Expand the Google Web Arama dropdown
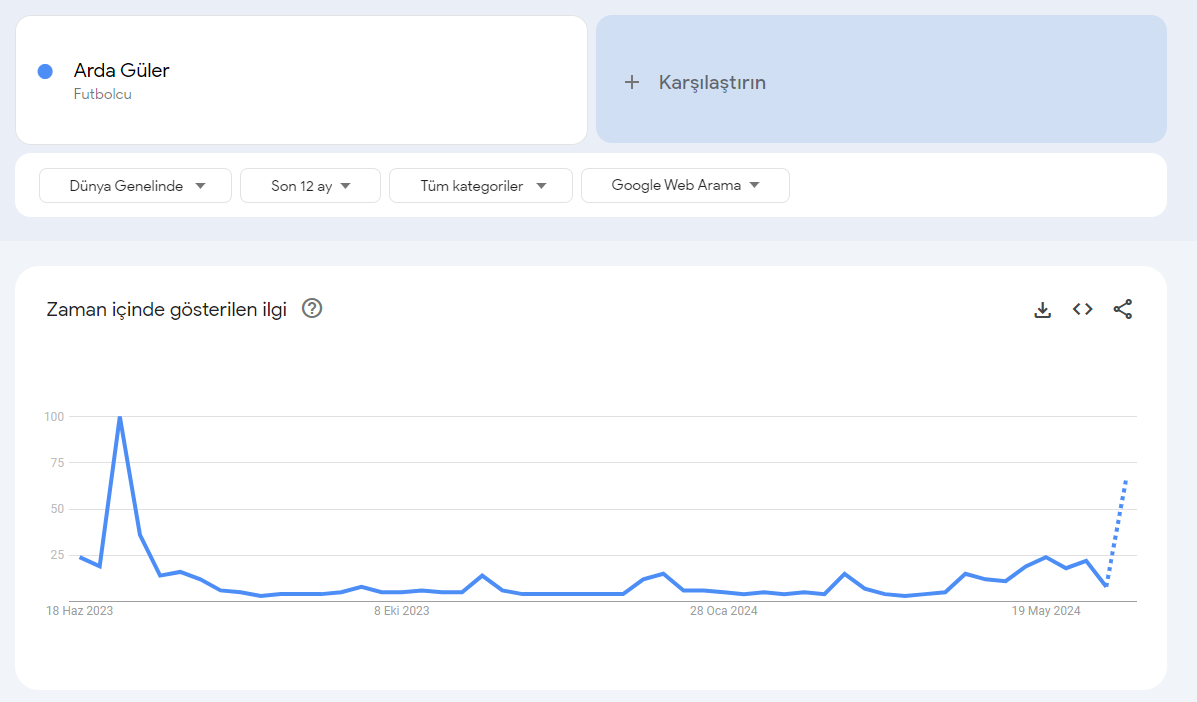 point(685,185)
